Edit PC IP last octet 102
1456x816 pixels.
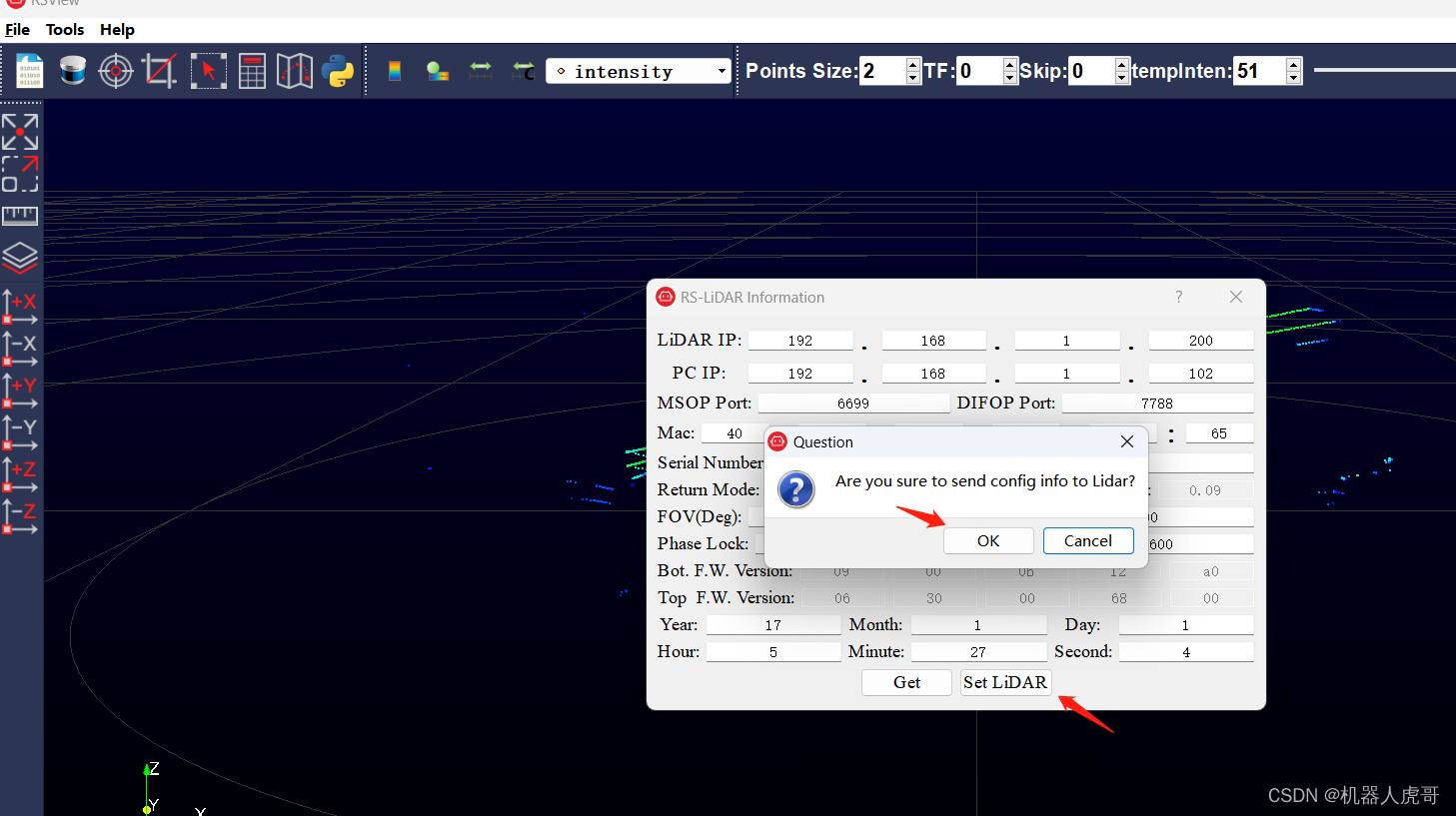(1201, 374)
